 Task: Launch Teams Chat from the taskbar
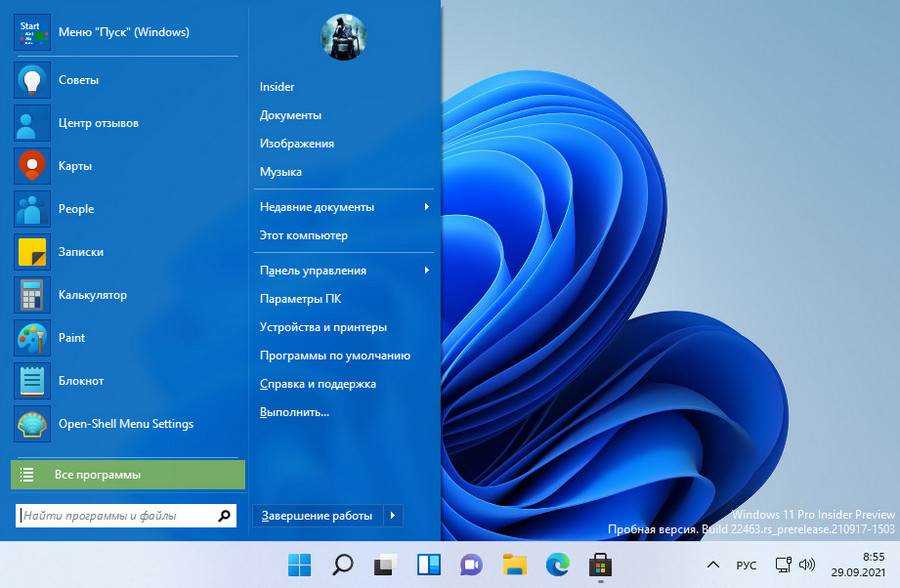472,565
